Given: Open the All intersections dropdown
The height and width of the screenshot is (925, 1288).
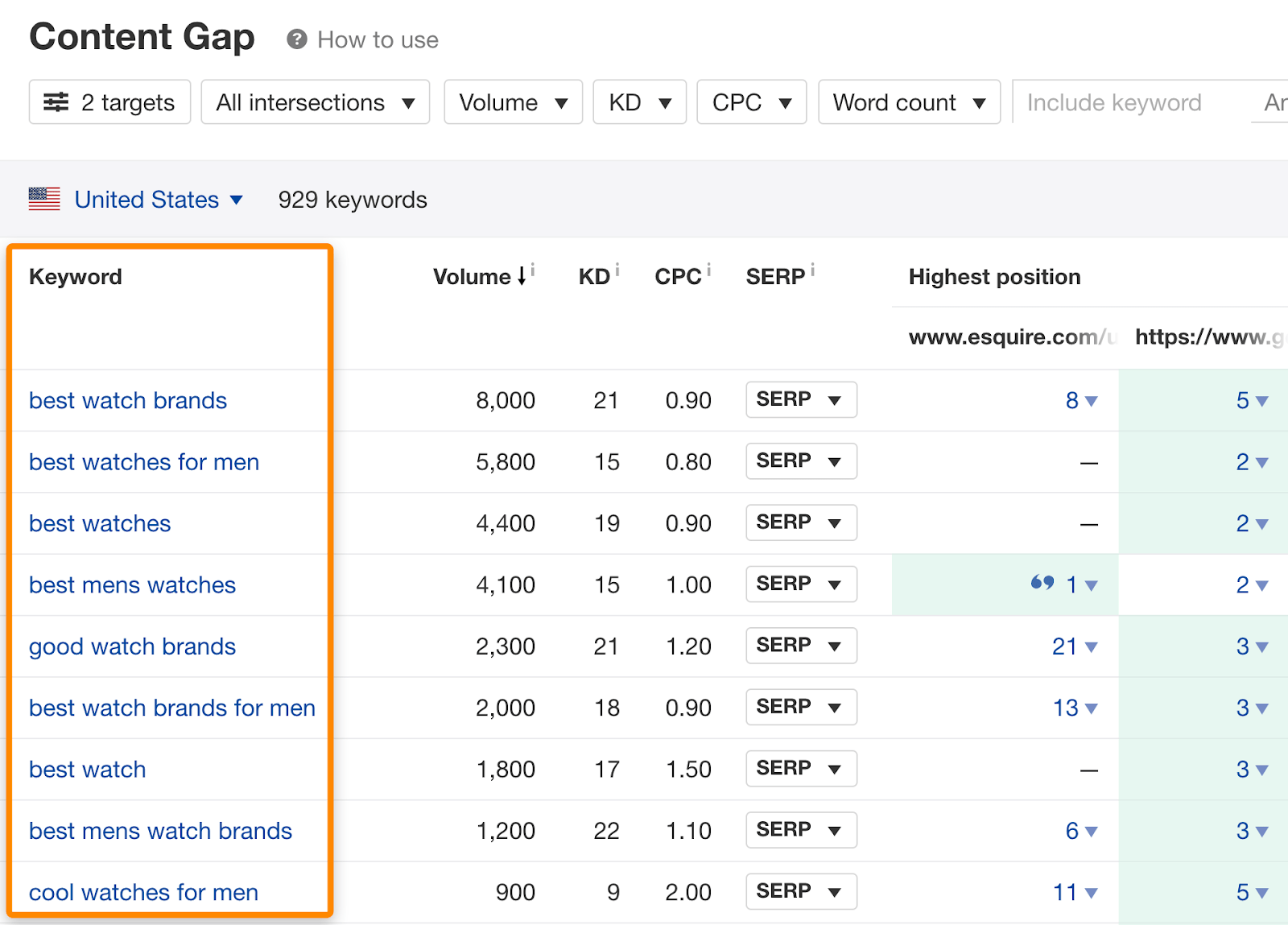Looking at the screenshot, I should (x=315, y=102).
